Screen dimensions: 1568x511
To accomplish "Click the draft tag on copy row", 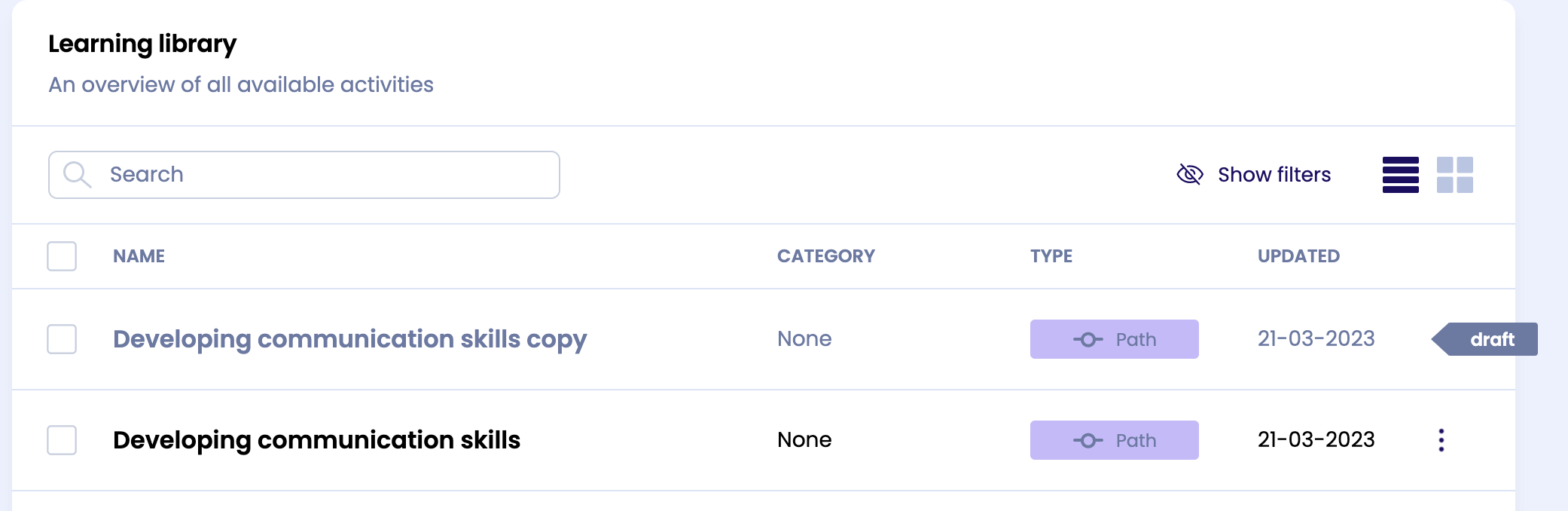I will pos(1490,339).
